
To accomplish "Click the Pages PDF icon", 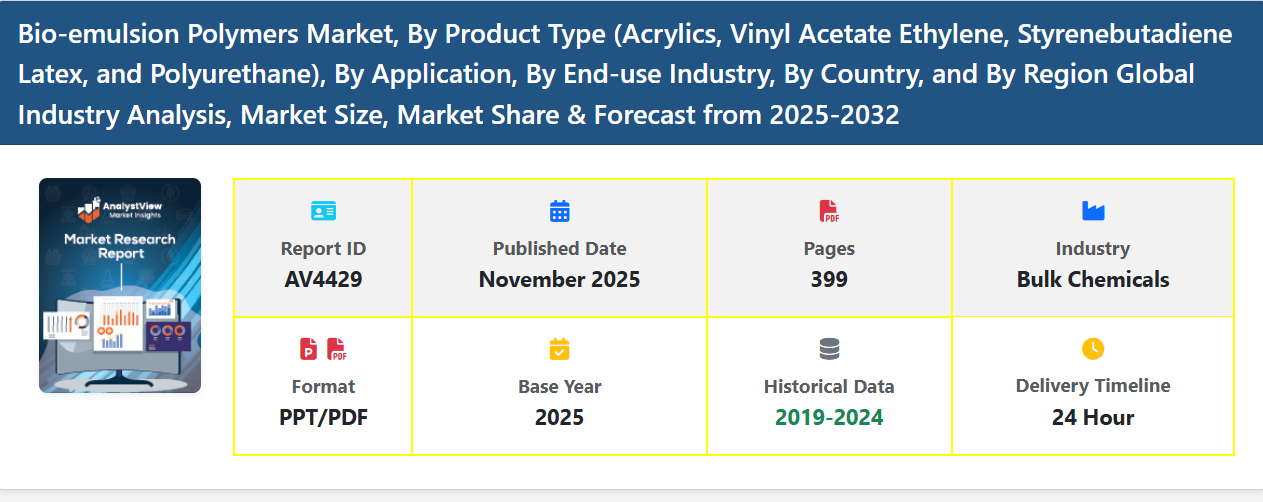I will [x=829, y=211].
